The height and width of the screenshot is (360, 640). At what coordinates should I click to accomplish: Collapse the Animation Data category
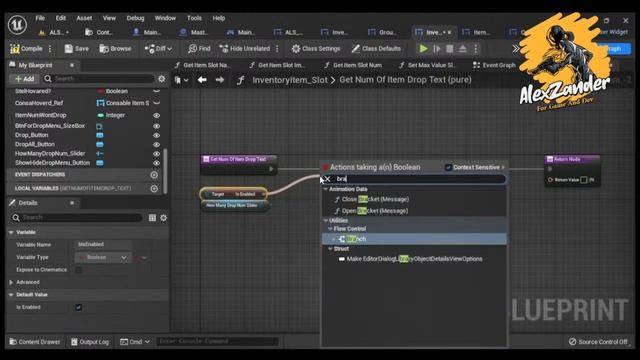click(x=325, y=189)
